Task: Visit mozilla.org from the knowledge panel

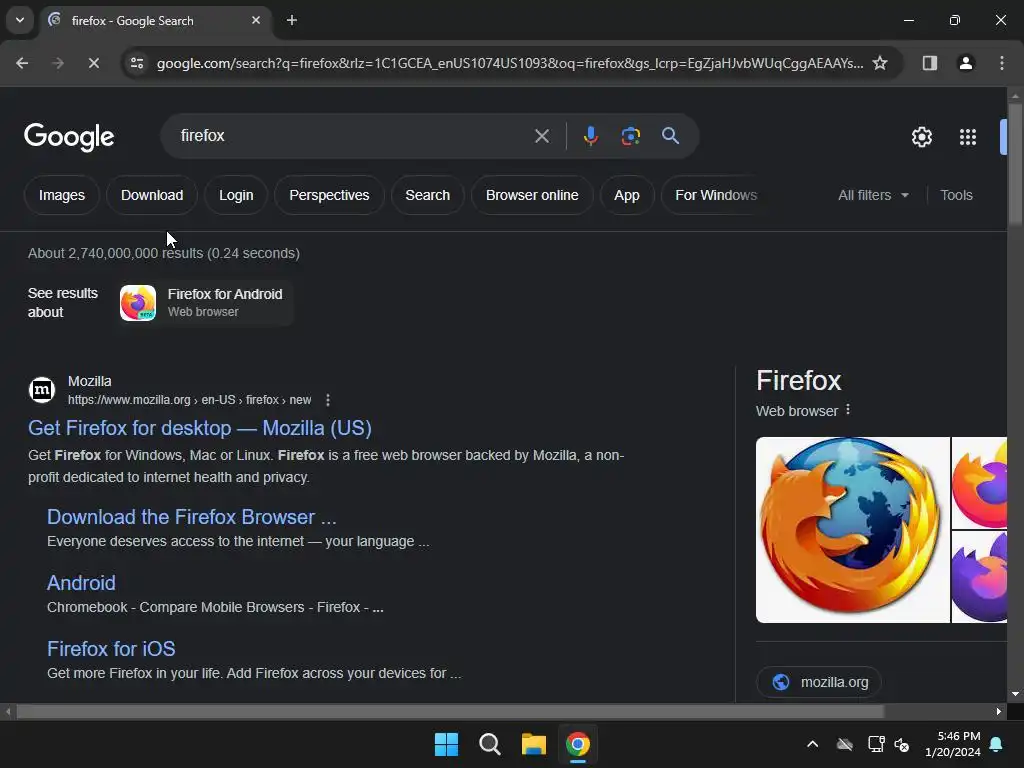Action: [819, 682]
